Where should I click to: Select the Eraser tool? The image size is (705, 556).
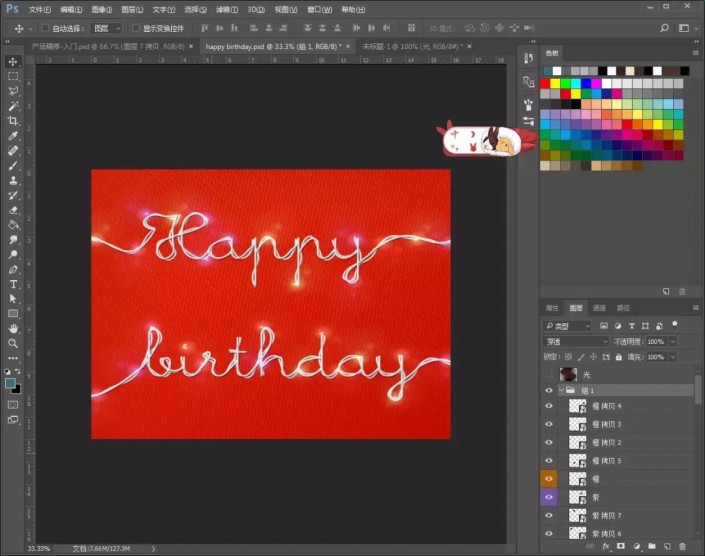[13, 210]
